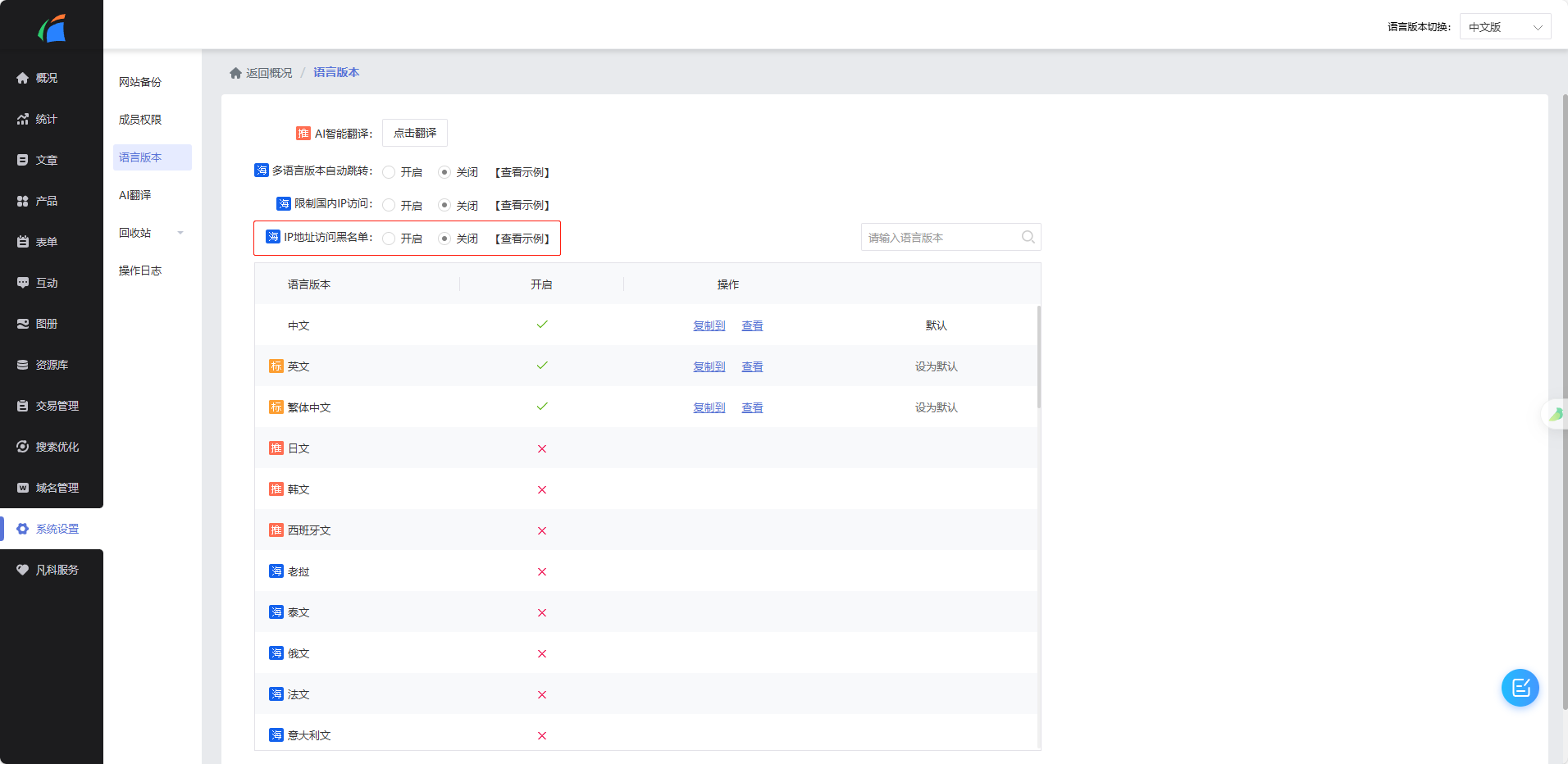The image size is (1568, 764).
Task: Select 语言版本 in the settings submenu
Action: point(153,157)
